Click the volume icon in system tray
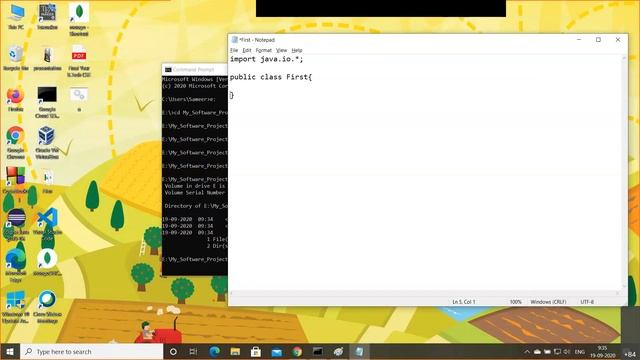Screen dimensions: 640x360 [x=567, y=351]
